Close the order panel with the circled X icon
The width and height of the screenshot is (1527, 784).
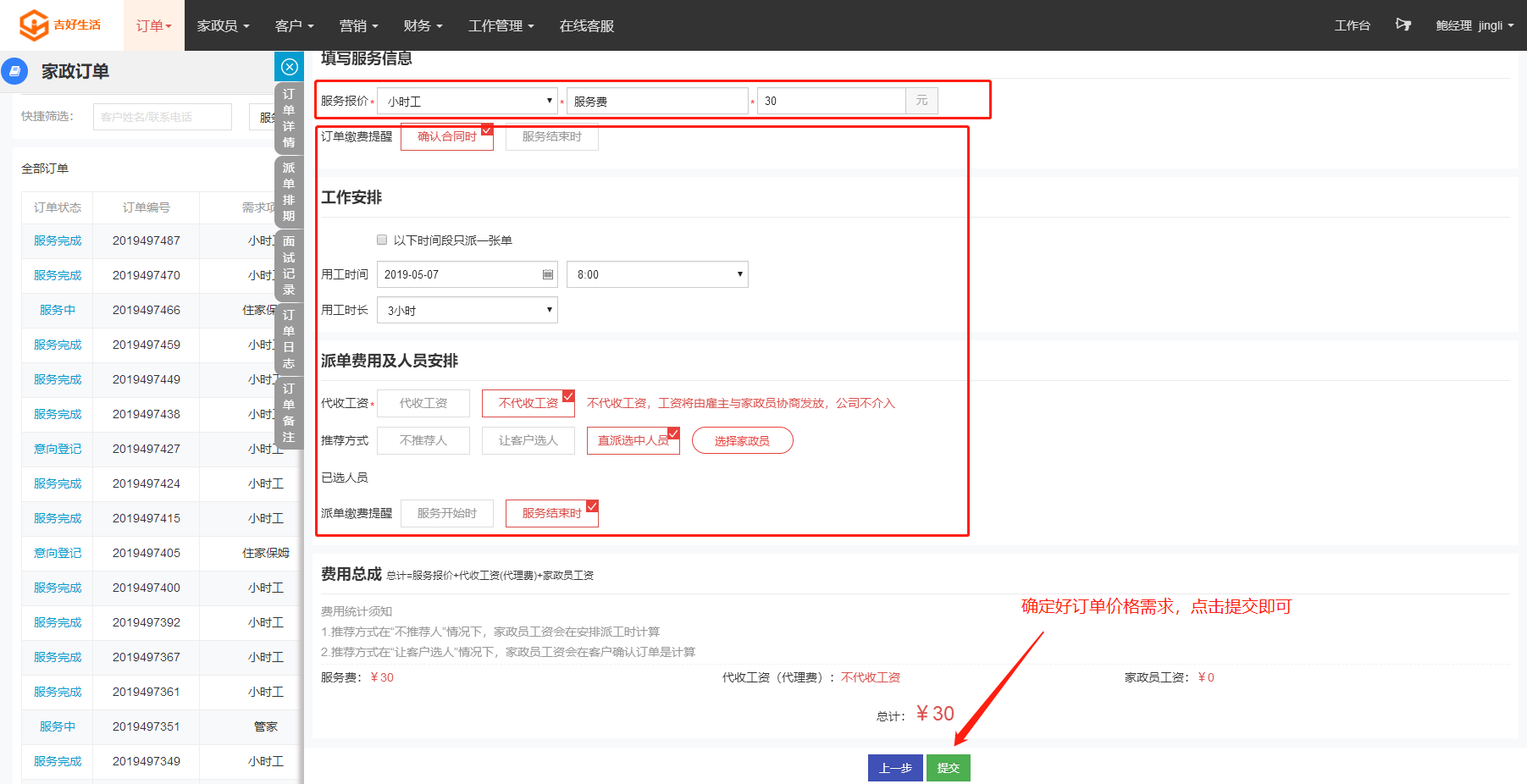click(x=290, y=67)
